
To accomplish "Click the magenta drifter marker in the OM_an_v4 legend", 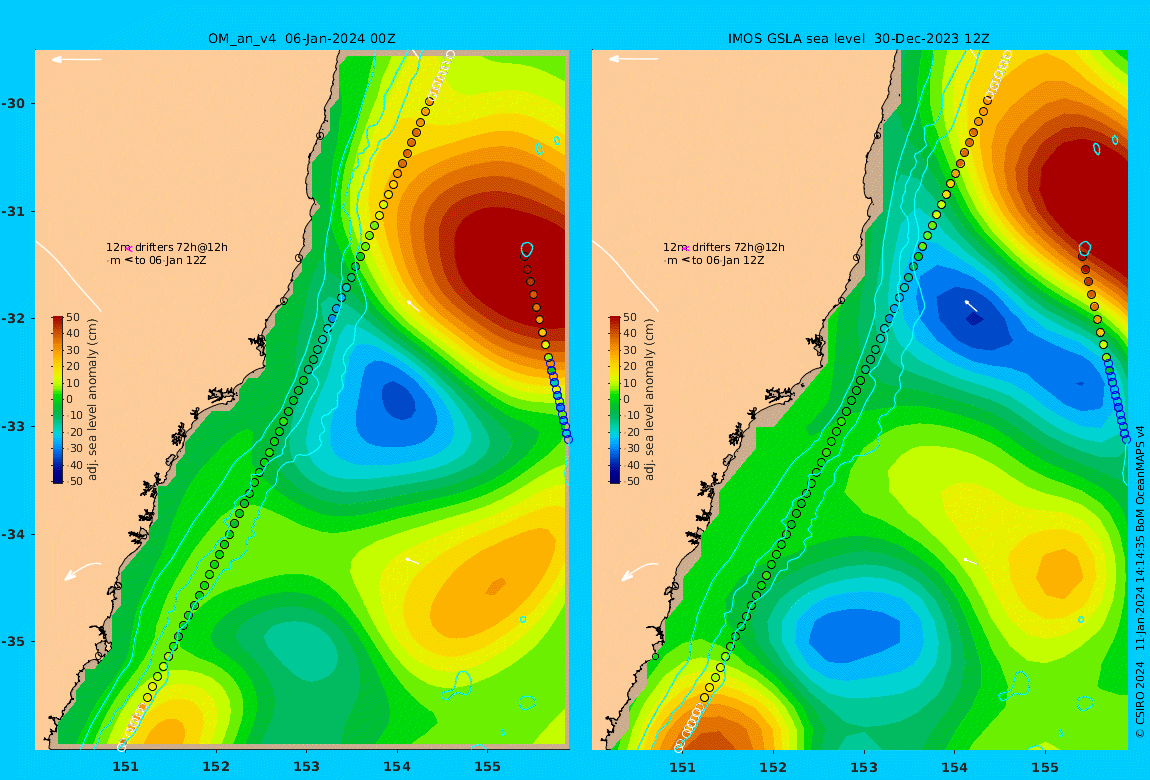I will [x=128, y=248].
